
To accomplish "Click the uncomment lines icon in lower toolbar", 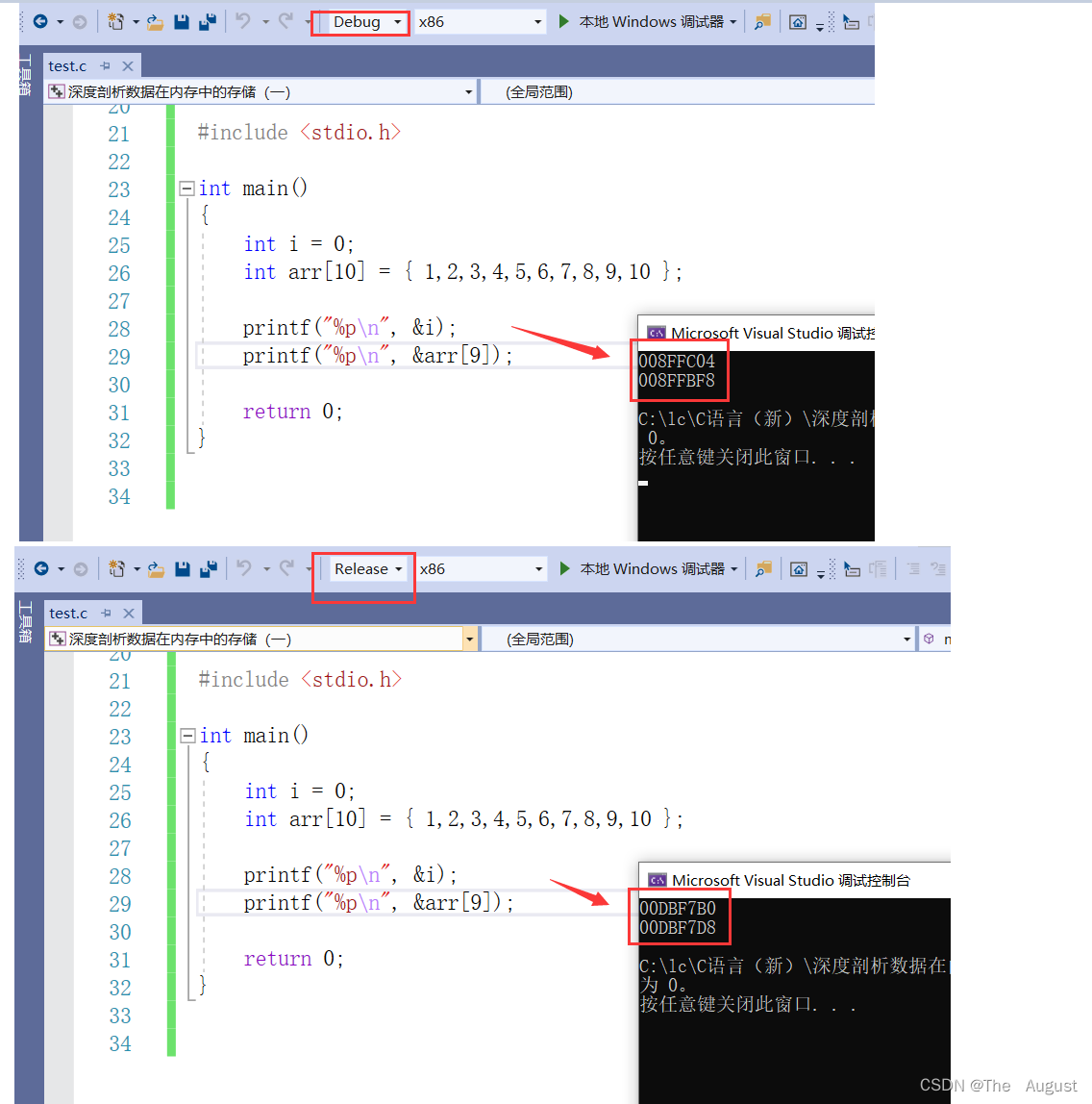I will pyautogui.click(x=938, y=569).
